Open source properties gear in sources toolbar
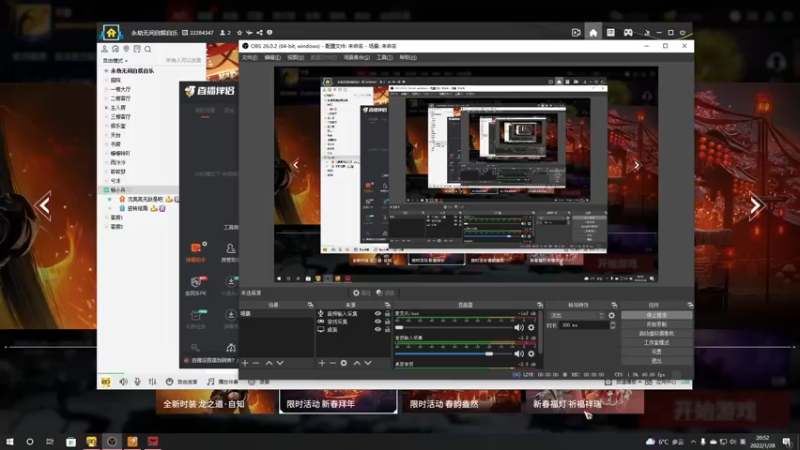This screenshot has width=800, height=450. pyautogui.click(x=344, y=363)
